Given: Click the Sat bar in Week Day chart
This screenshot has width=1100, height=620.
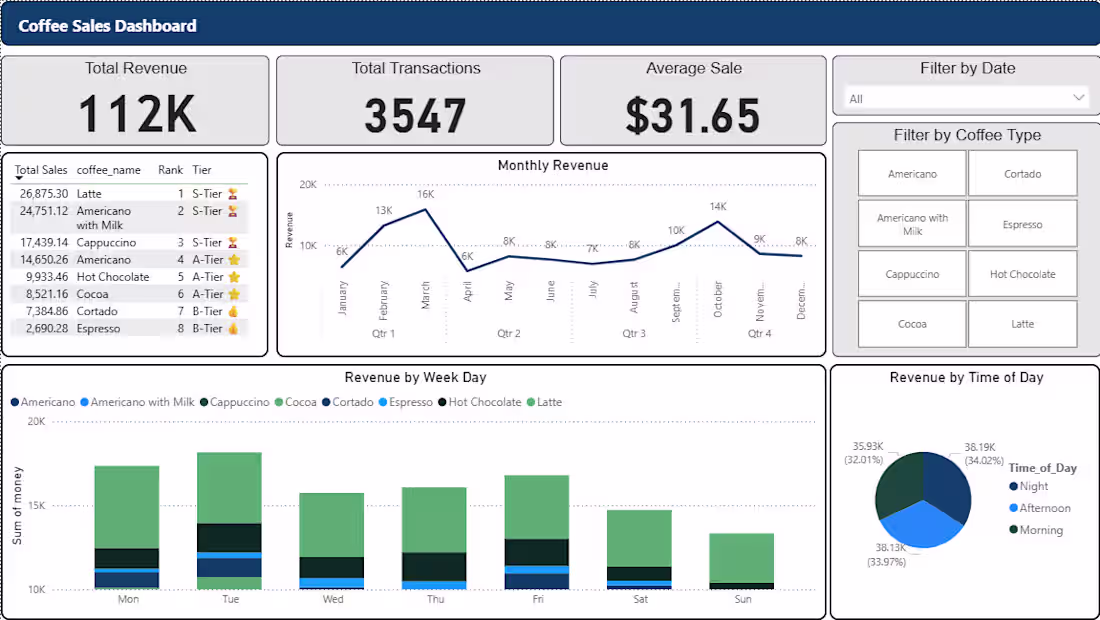Looking at the screenshot, I should (x=639, y=549).
